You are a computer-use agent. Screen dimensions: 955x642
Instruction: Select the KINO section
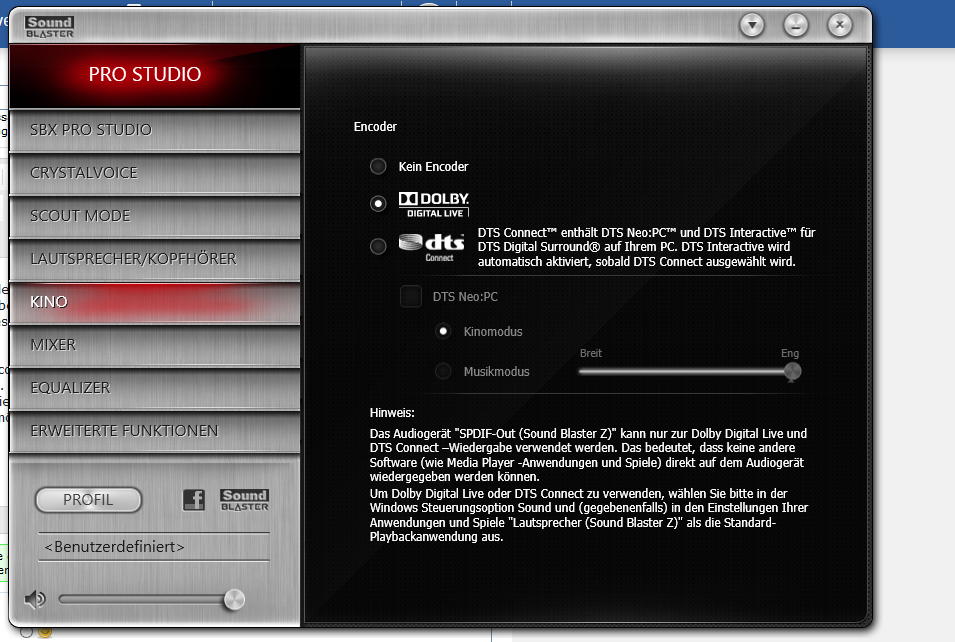pos(155,302)
